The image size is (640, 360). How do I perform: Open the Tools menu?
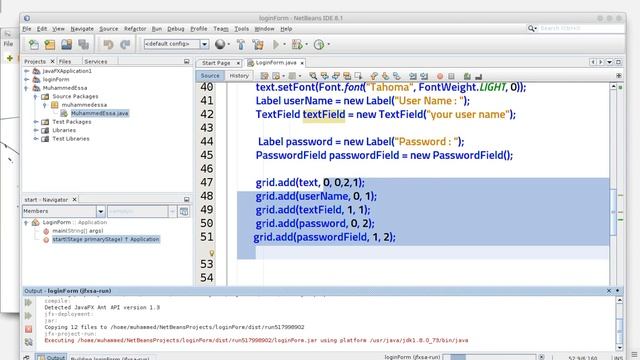pyautogui.click(x=241, y=29)
